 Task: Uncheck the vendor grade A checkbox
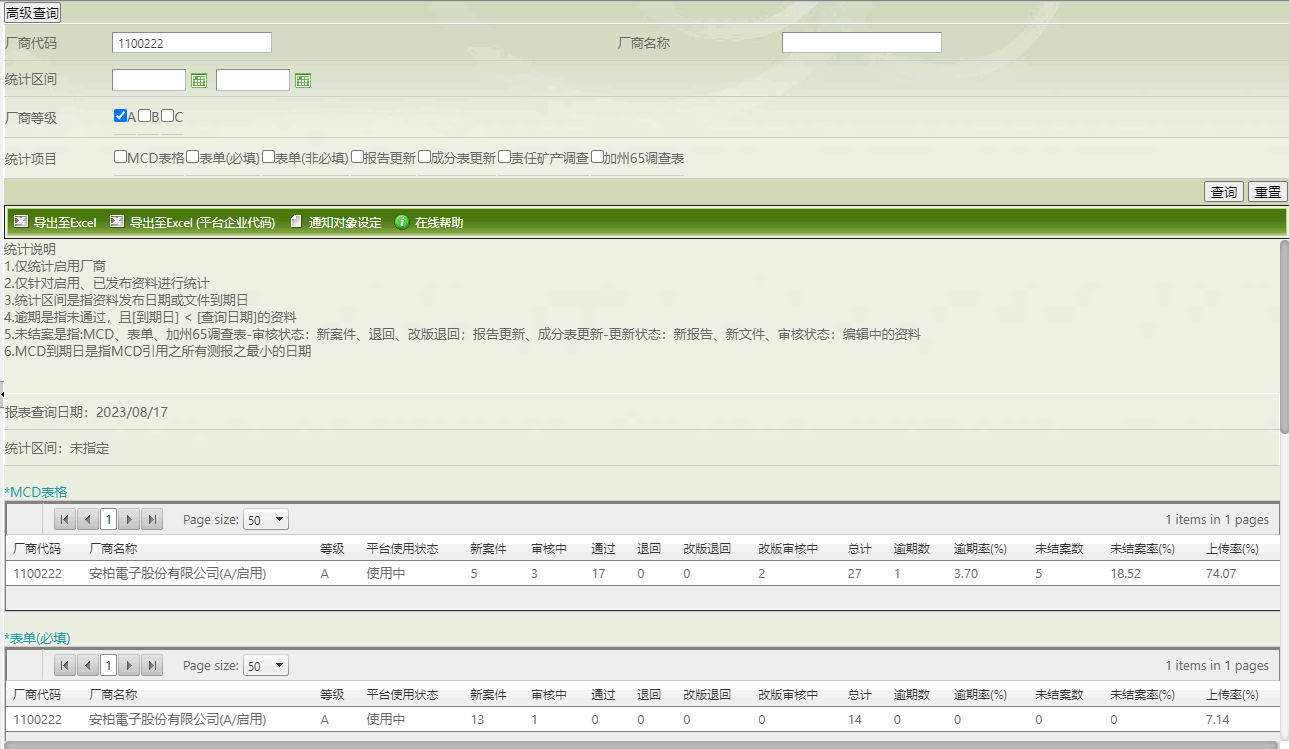120,116
